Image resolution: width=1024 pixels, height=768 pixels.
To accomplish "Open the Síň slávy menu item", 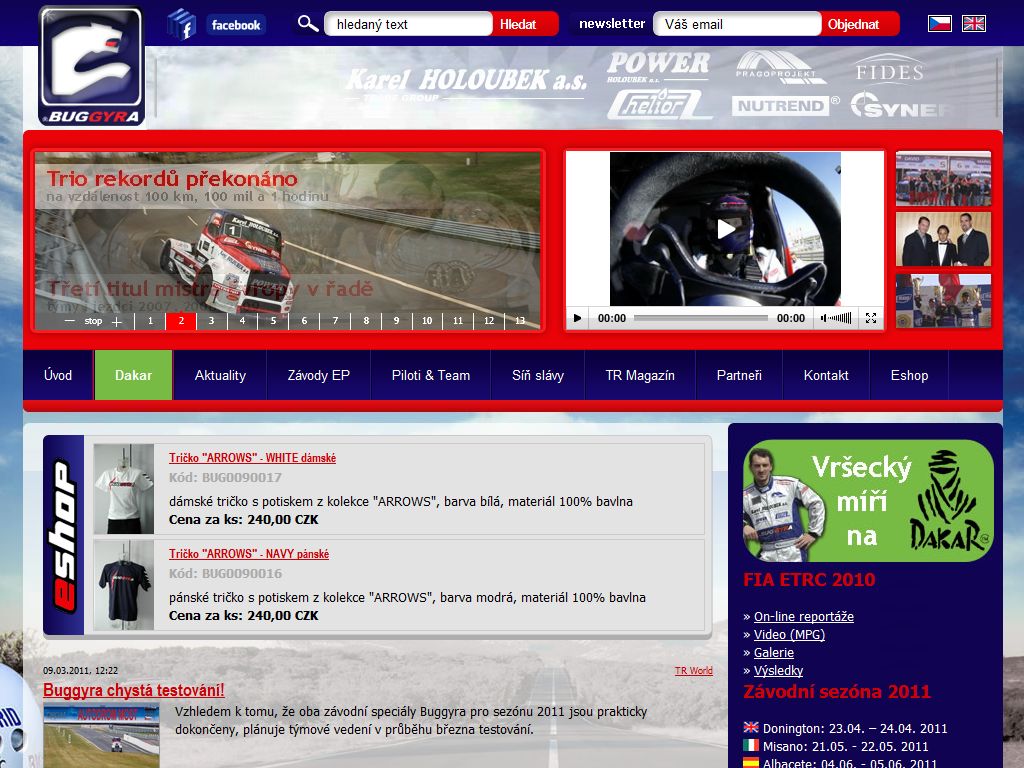I will coord(537,375).
